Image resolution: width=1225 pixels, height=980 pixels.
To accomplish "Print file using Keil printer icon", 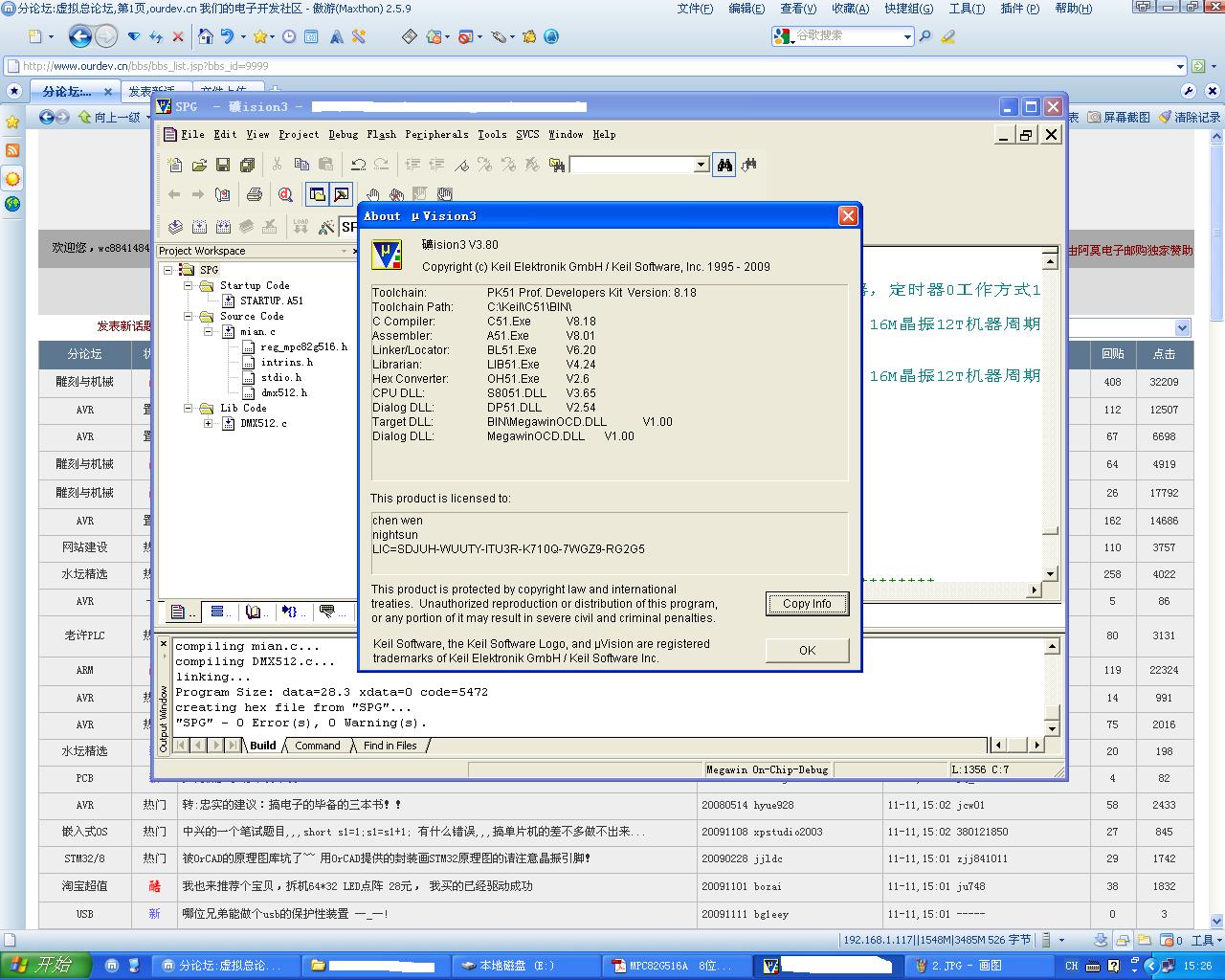I will pyautogui.click(x=255, y=194).
